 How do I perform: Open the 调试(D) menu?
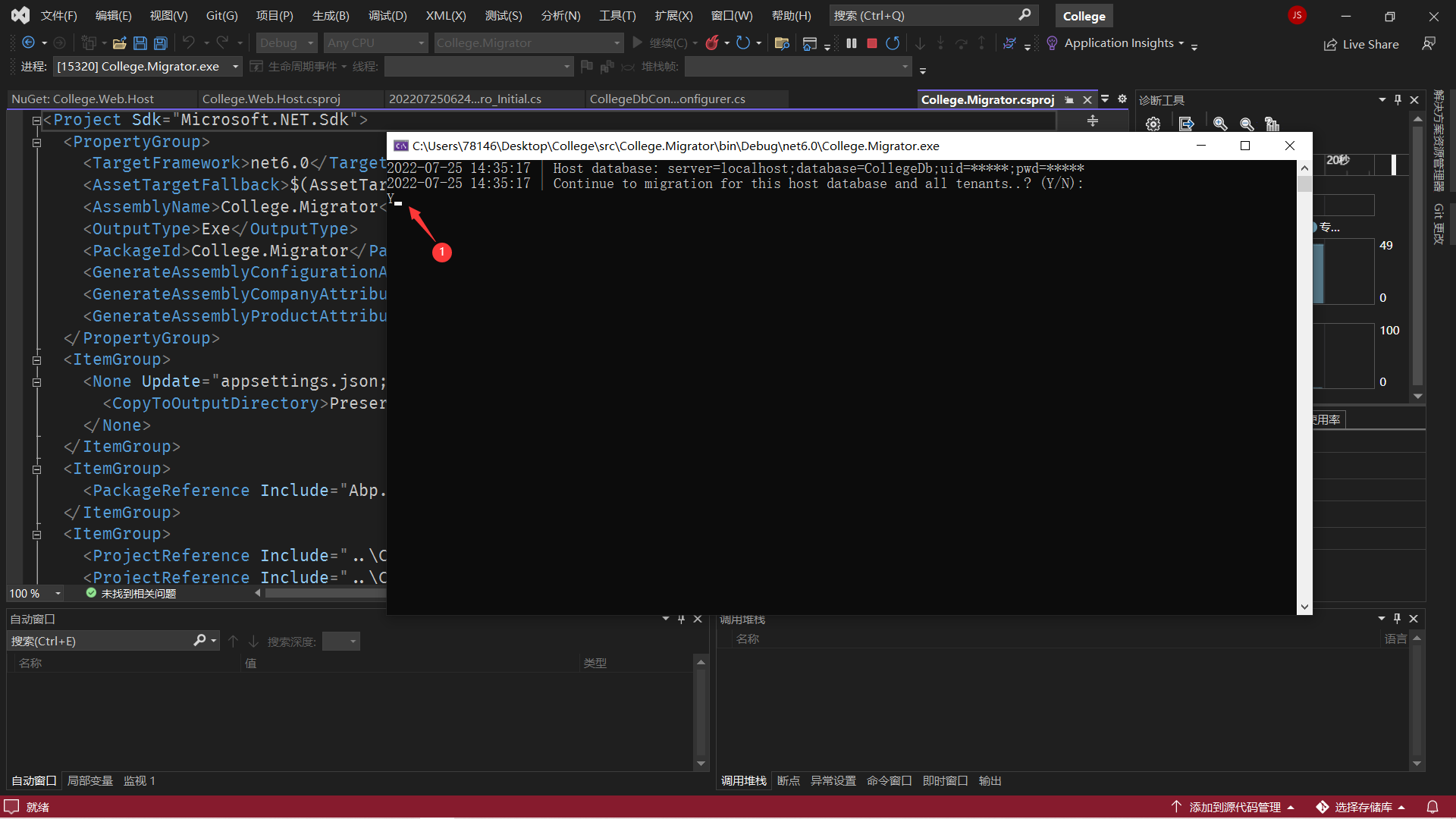(388, 15)
